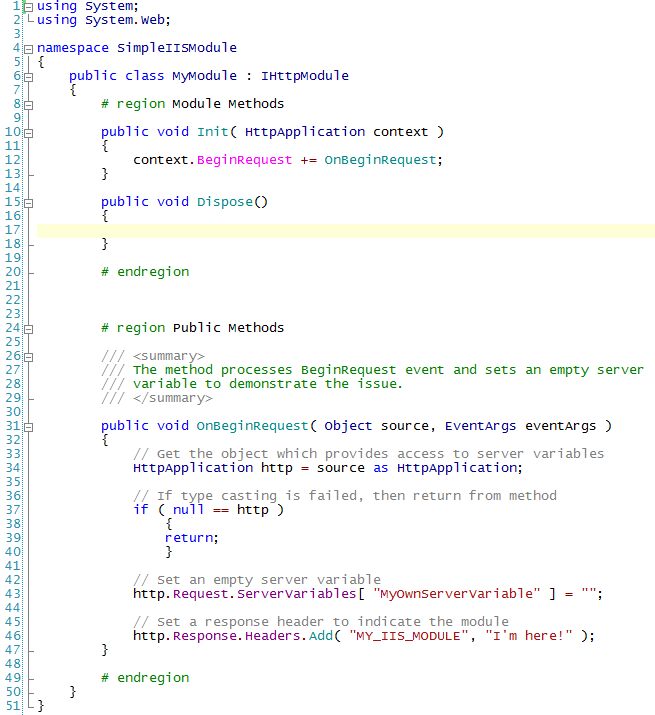Click the class name MyModule
Screen dimensions: 655x715
[204, 76]
